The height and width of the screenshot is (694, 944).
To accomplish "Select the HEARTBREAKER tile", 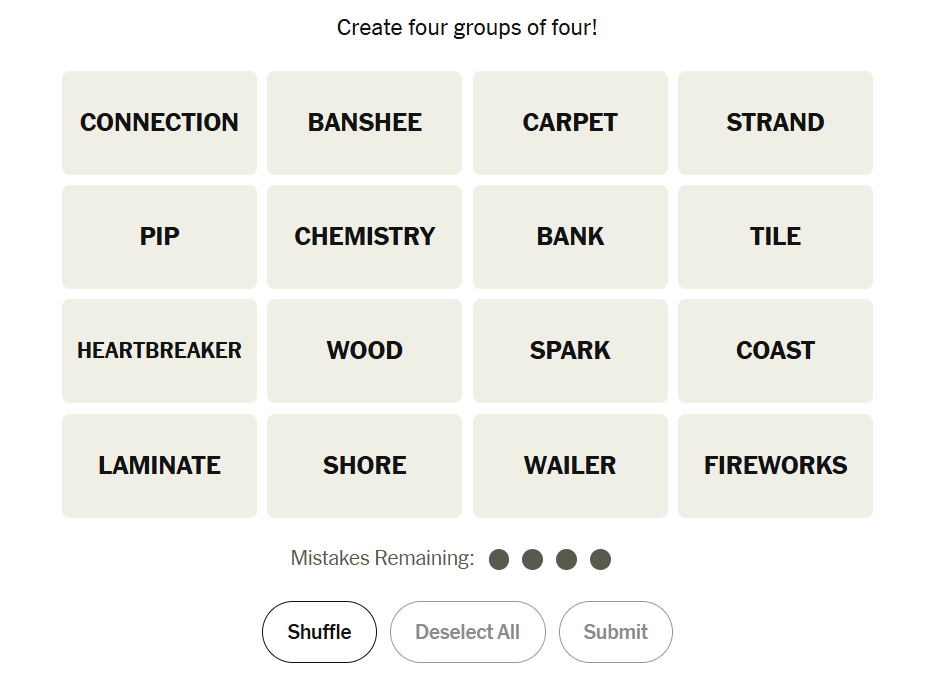I will pos(159,351).
